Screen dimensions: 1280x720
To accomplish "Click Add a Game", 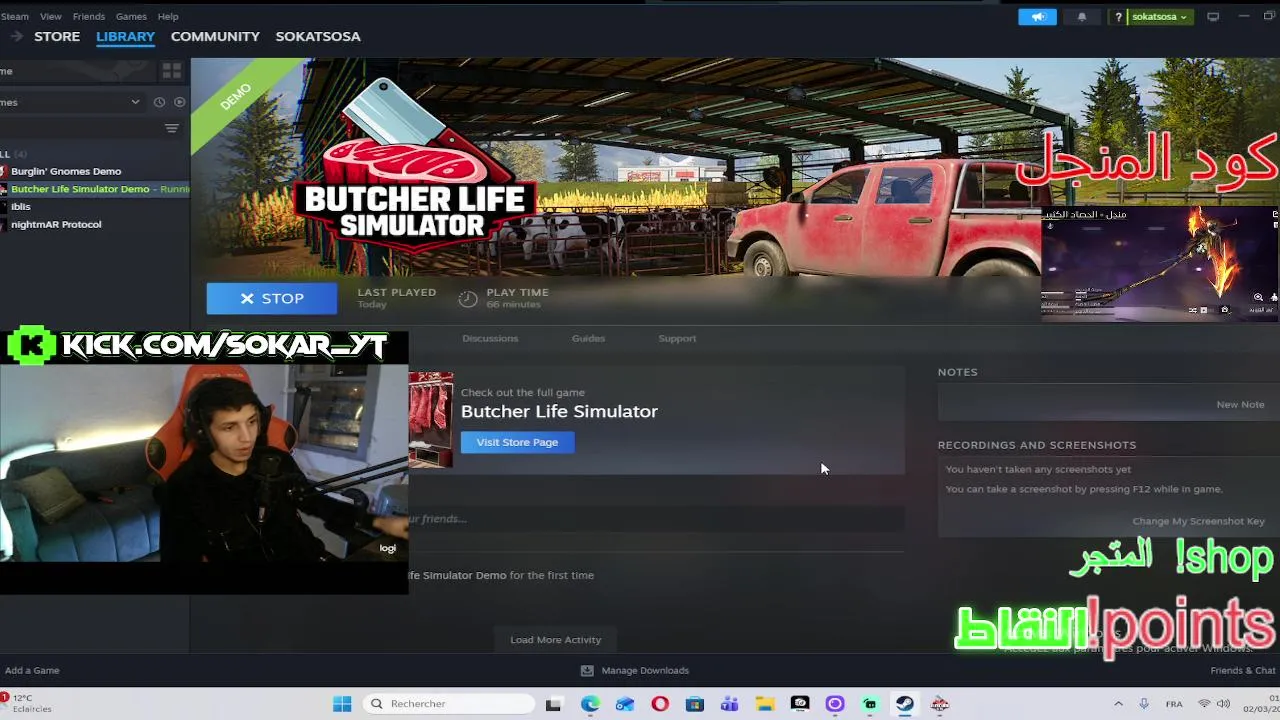I will click(32, 670).
